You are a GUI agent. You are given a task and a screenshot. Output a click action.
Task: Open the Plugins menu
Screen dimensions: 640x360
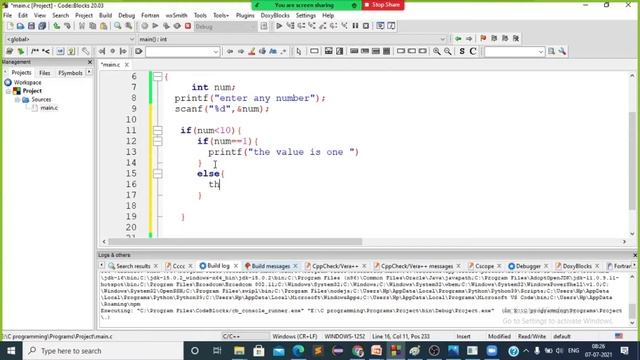[x=245, y=16]
